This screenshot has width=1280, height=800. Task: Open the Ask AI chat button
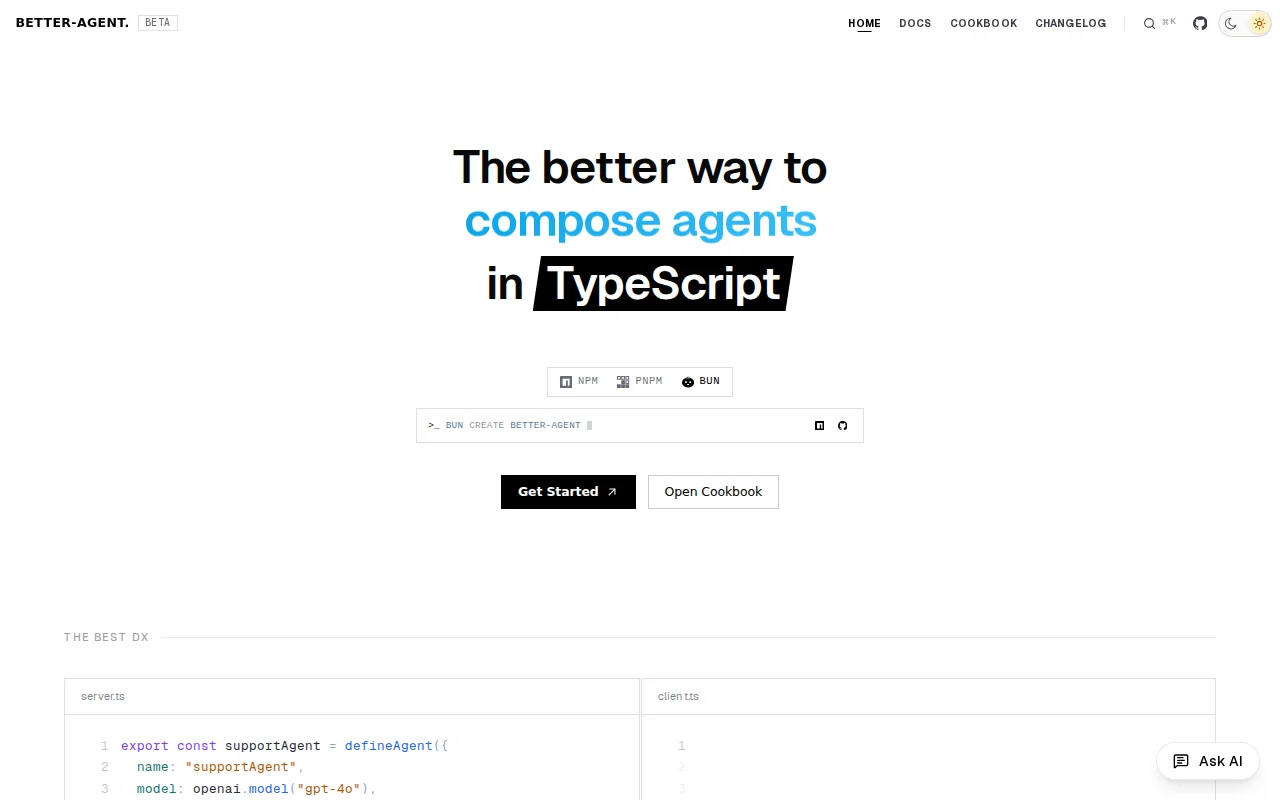[1208, 761]
